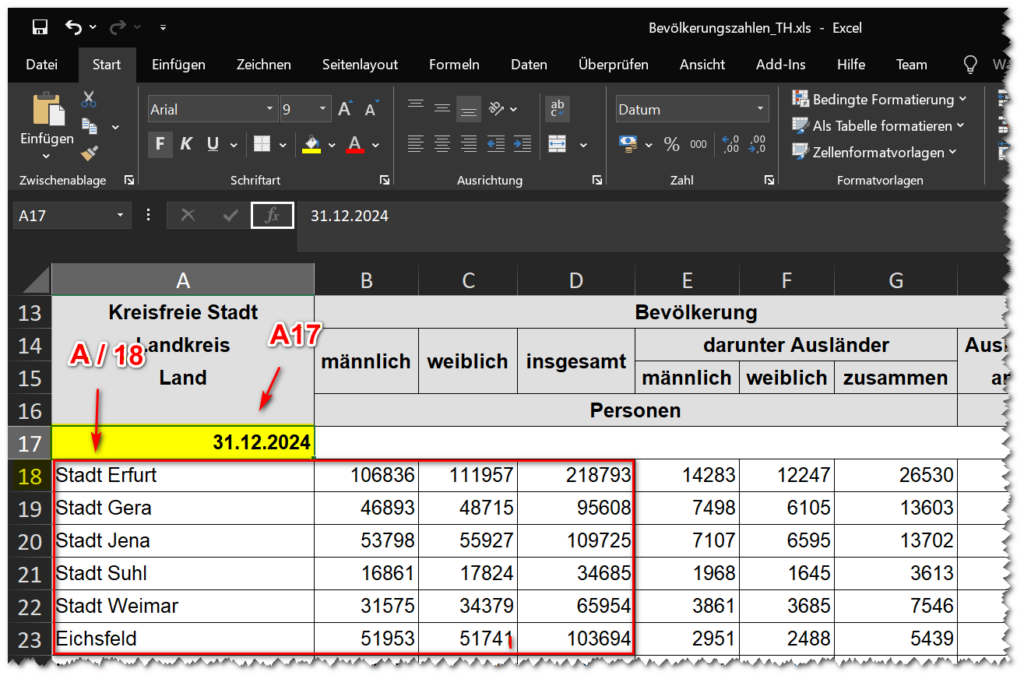Click the Save icon in title bar
Screen dimensions: 1024x679
(x=40, y=27)
